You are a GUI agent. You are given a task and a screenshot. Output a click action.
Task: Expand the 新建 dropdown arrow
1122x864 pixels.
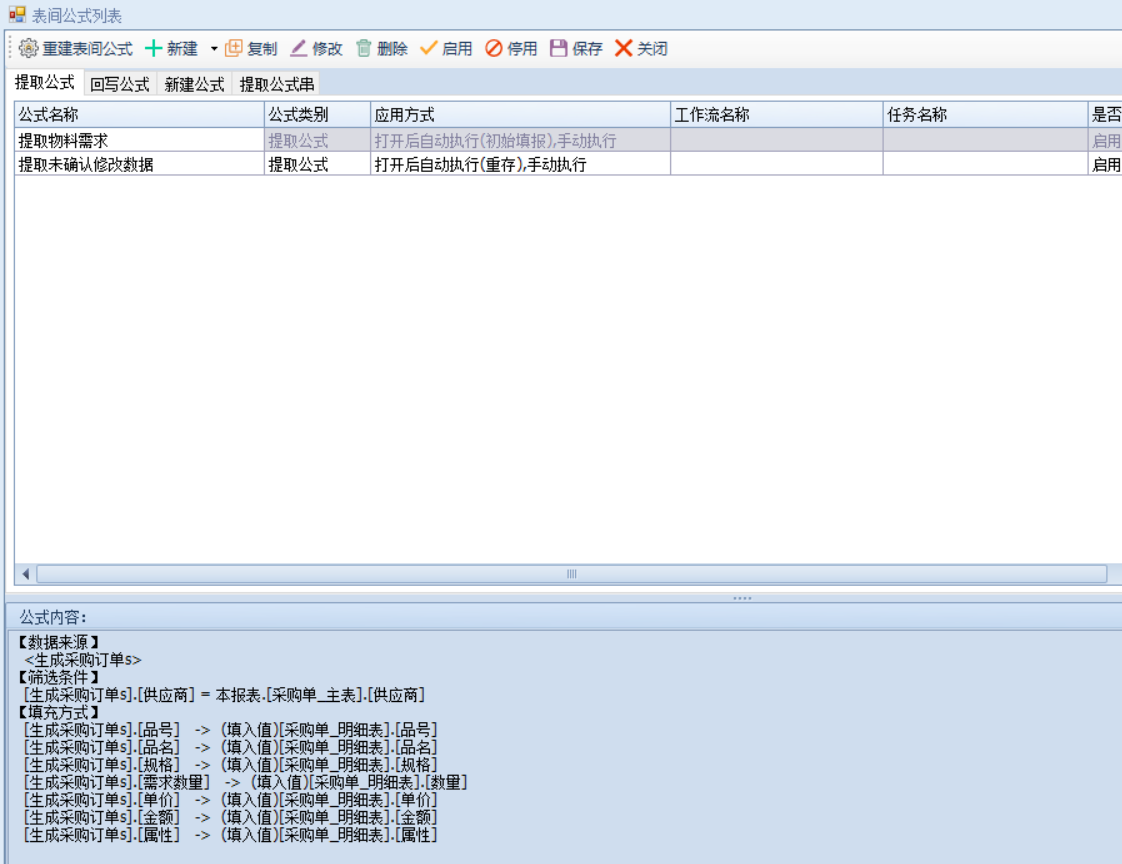coord(213,49)
